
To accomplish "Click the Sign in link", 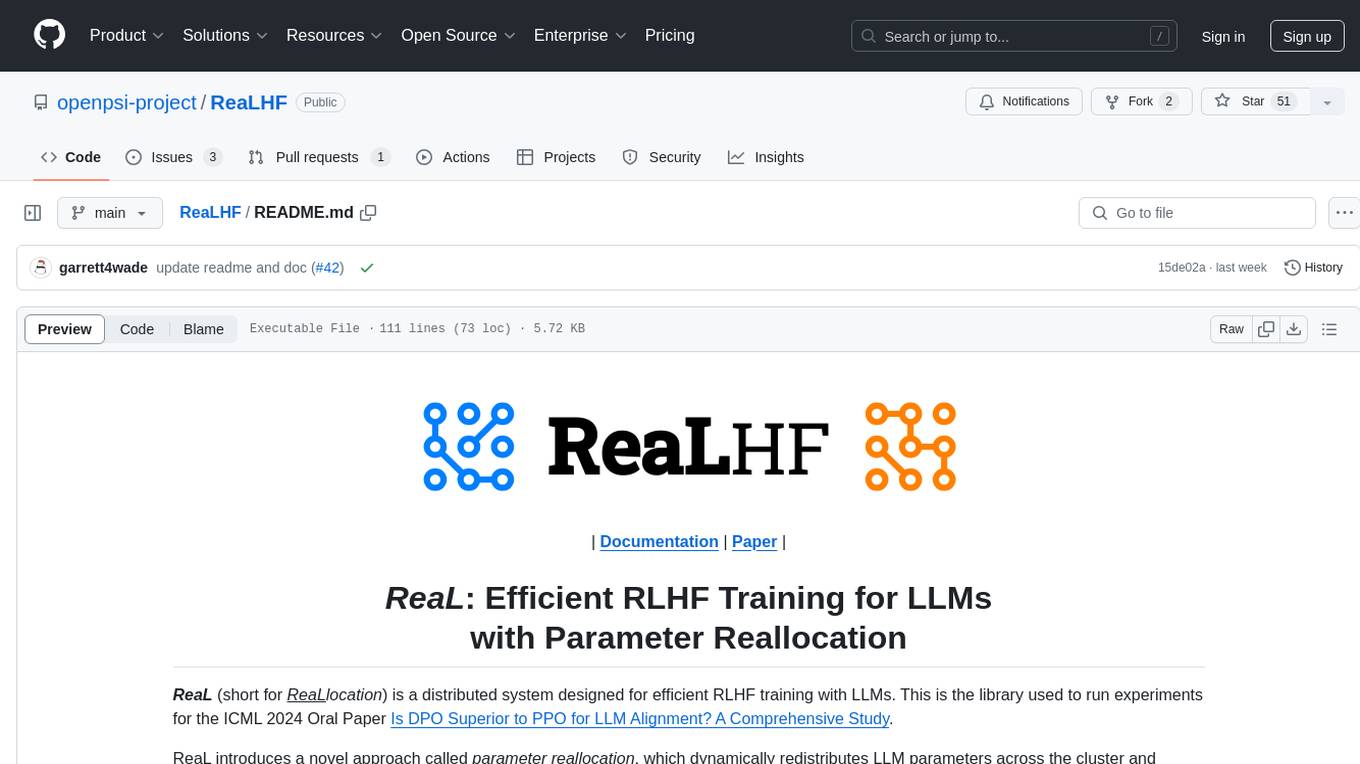I will 1223,36.
